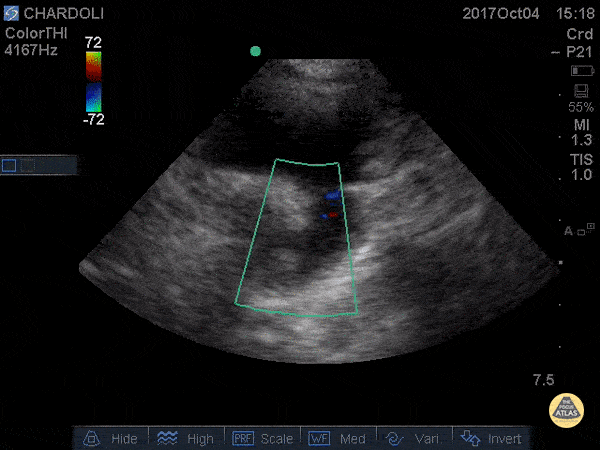Click the P21 transducer label

tap(579, 51)
